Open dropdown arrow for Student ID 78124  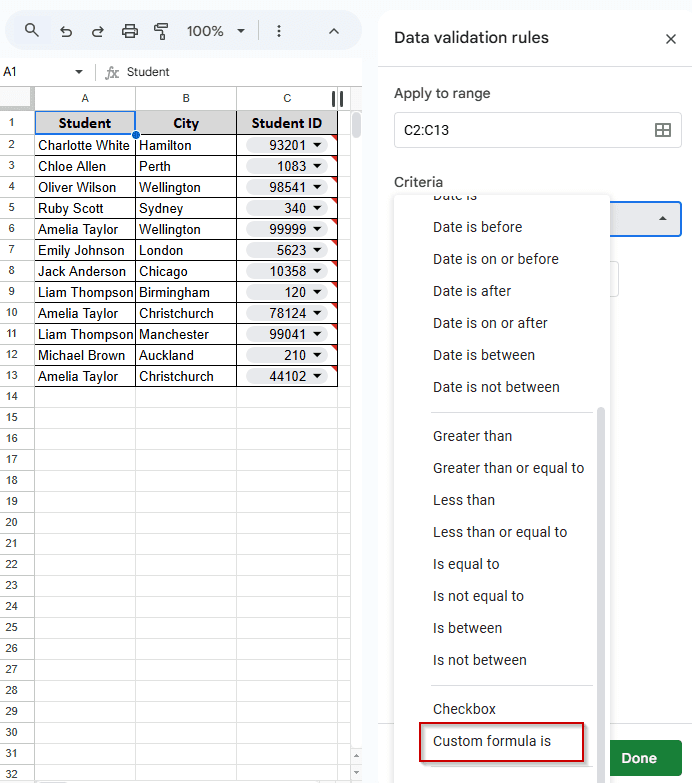(x=317, y=313)
